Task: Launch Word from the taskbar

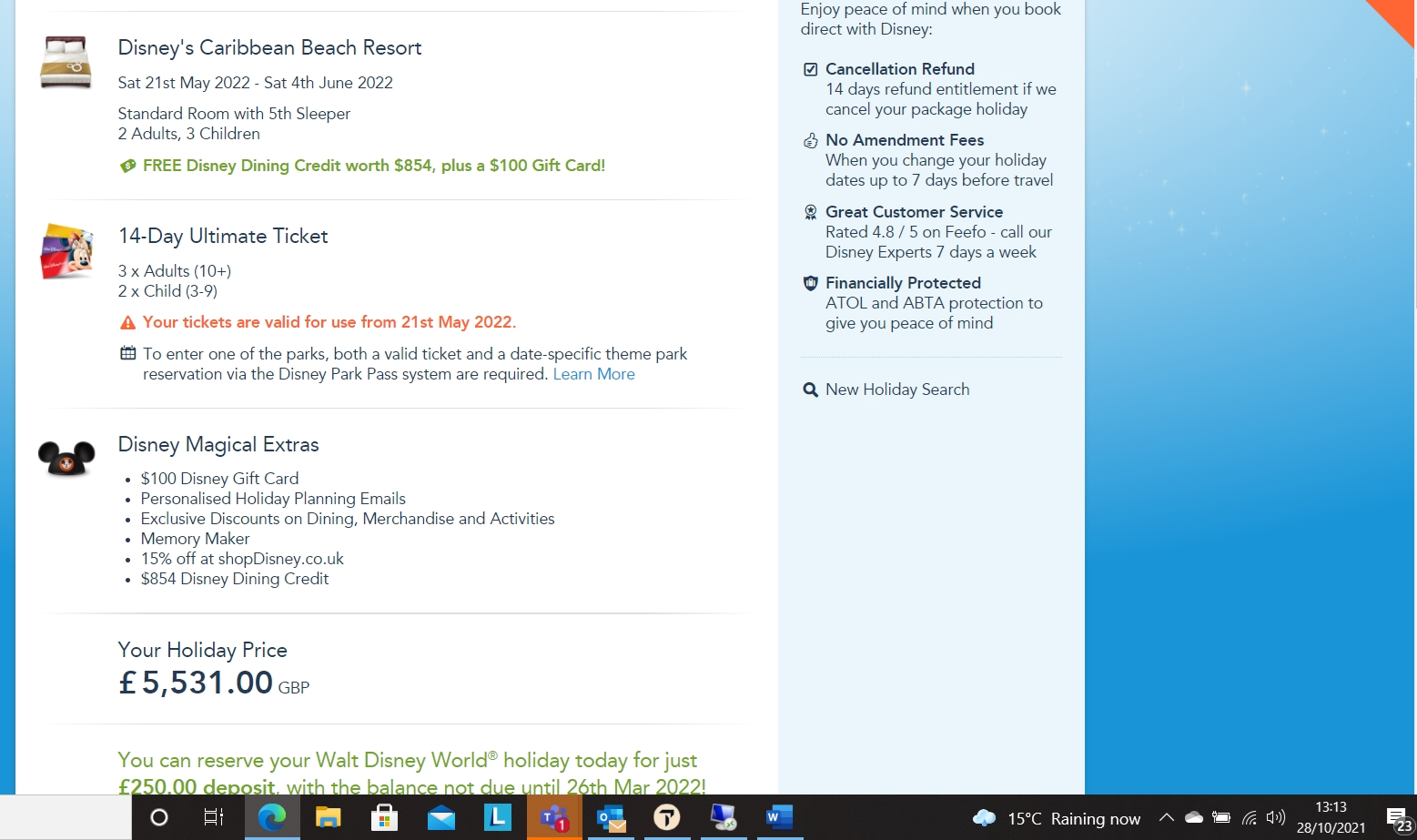Action: [779, 817]
